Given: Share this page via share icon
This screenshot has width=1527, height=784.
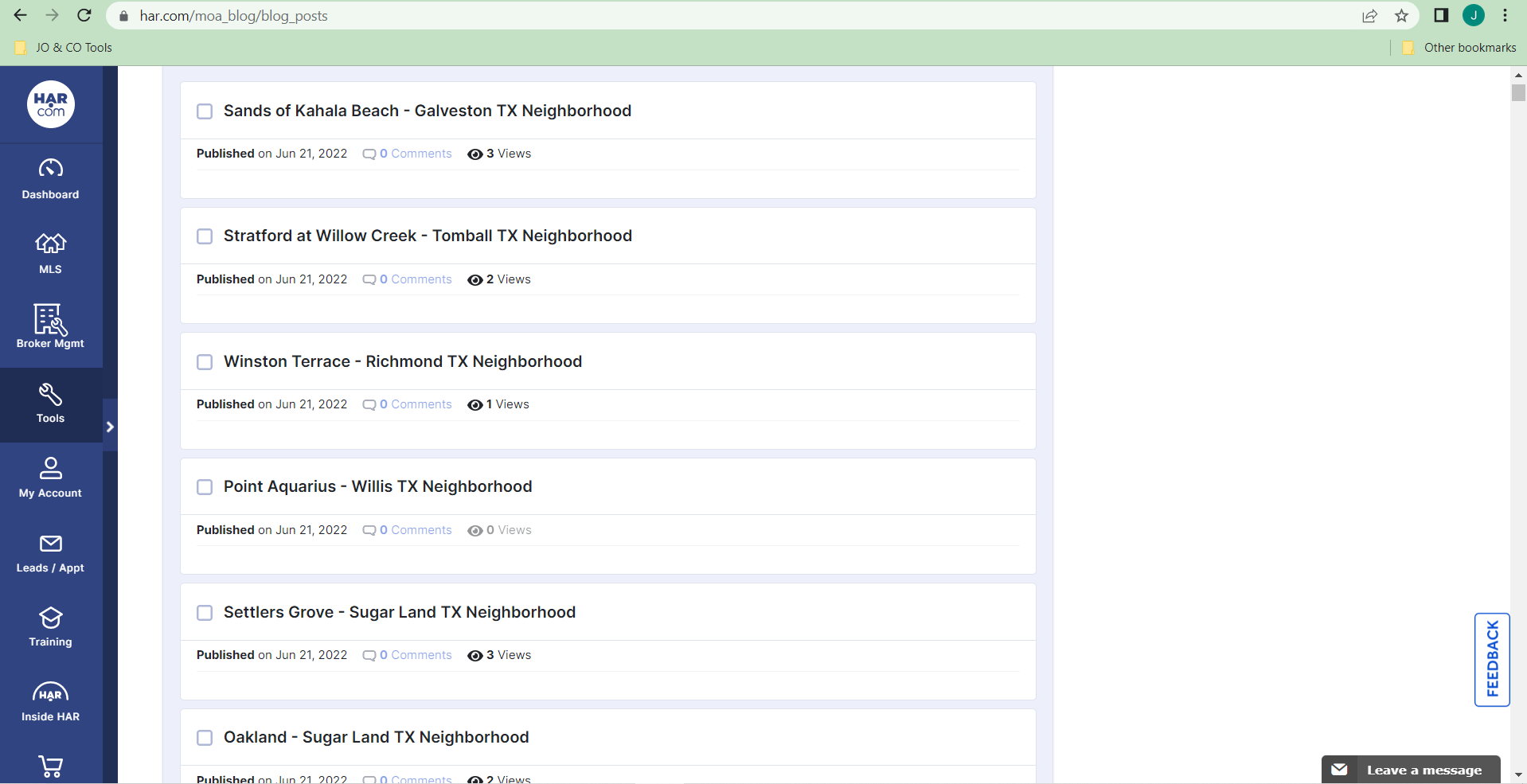Looking at the screenshot, I should click(x=1370, y=15).
